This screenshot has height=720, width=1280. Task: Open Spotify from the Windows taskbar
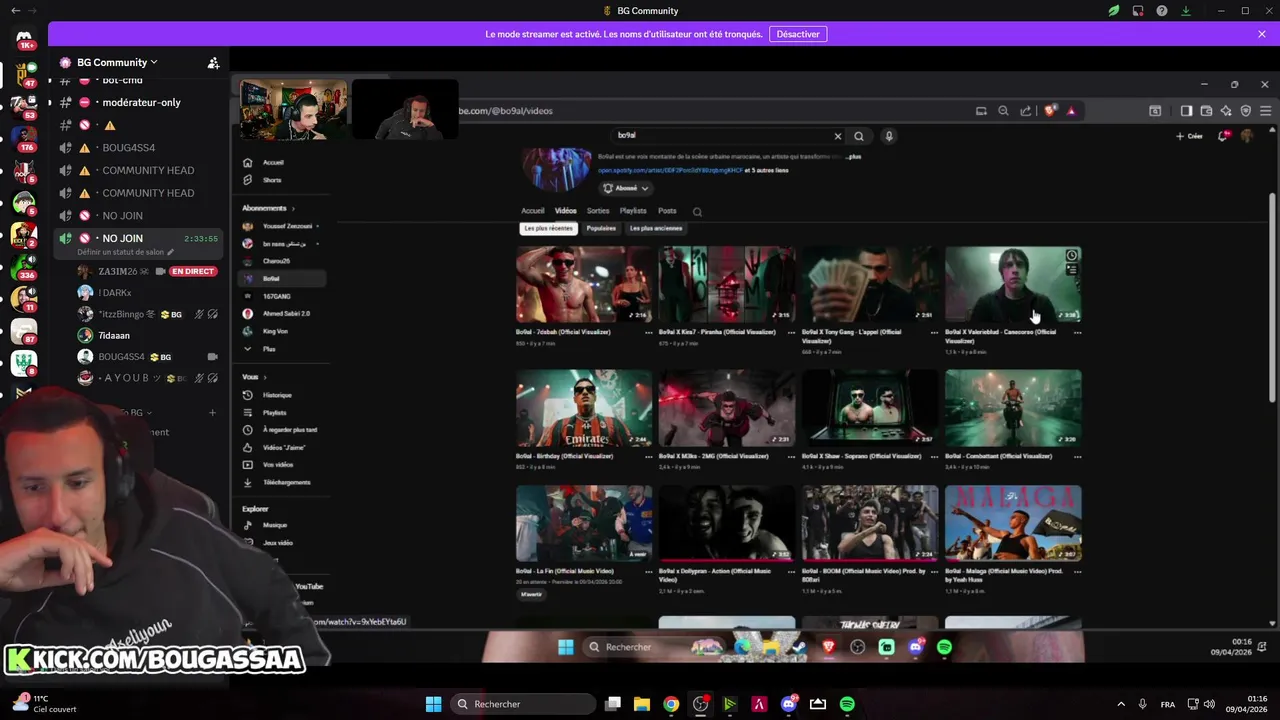pos(847,704)
